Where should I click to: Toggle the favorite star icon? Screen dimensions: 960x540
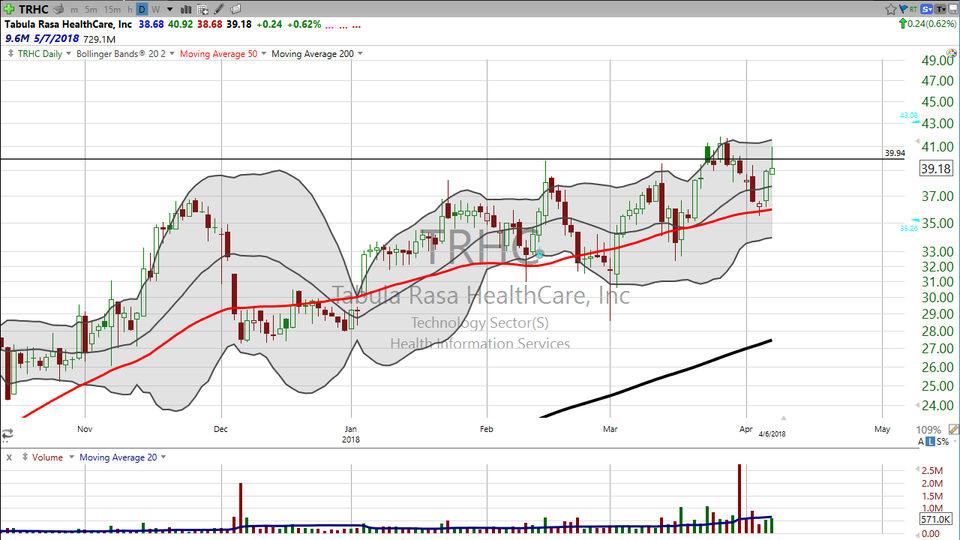click(891, 9)
